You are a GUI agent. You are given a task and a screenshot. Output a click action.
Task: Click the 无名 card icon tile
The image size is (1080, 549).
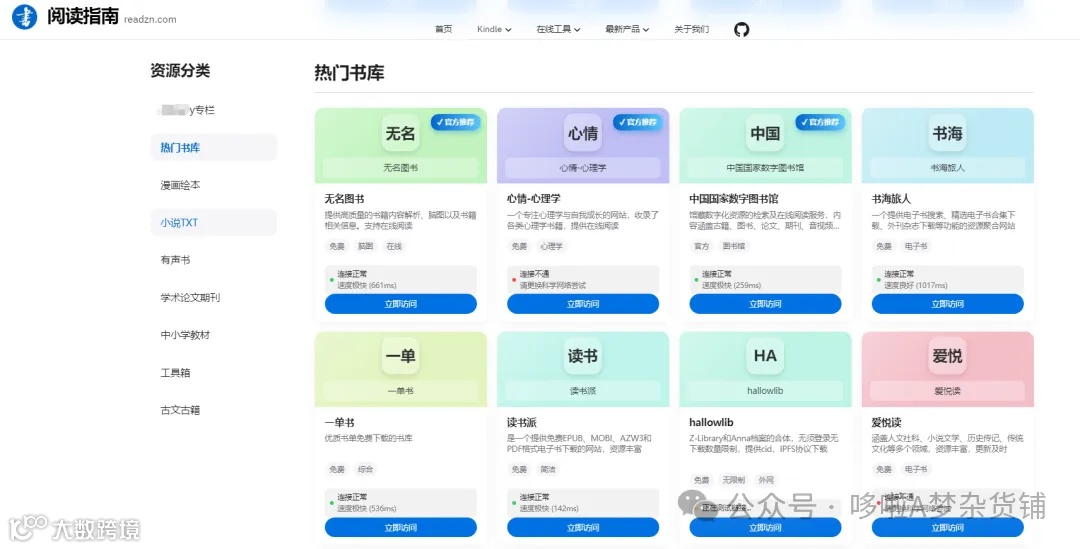(x=400, y=132)
